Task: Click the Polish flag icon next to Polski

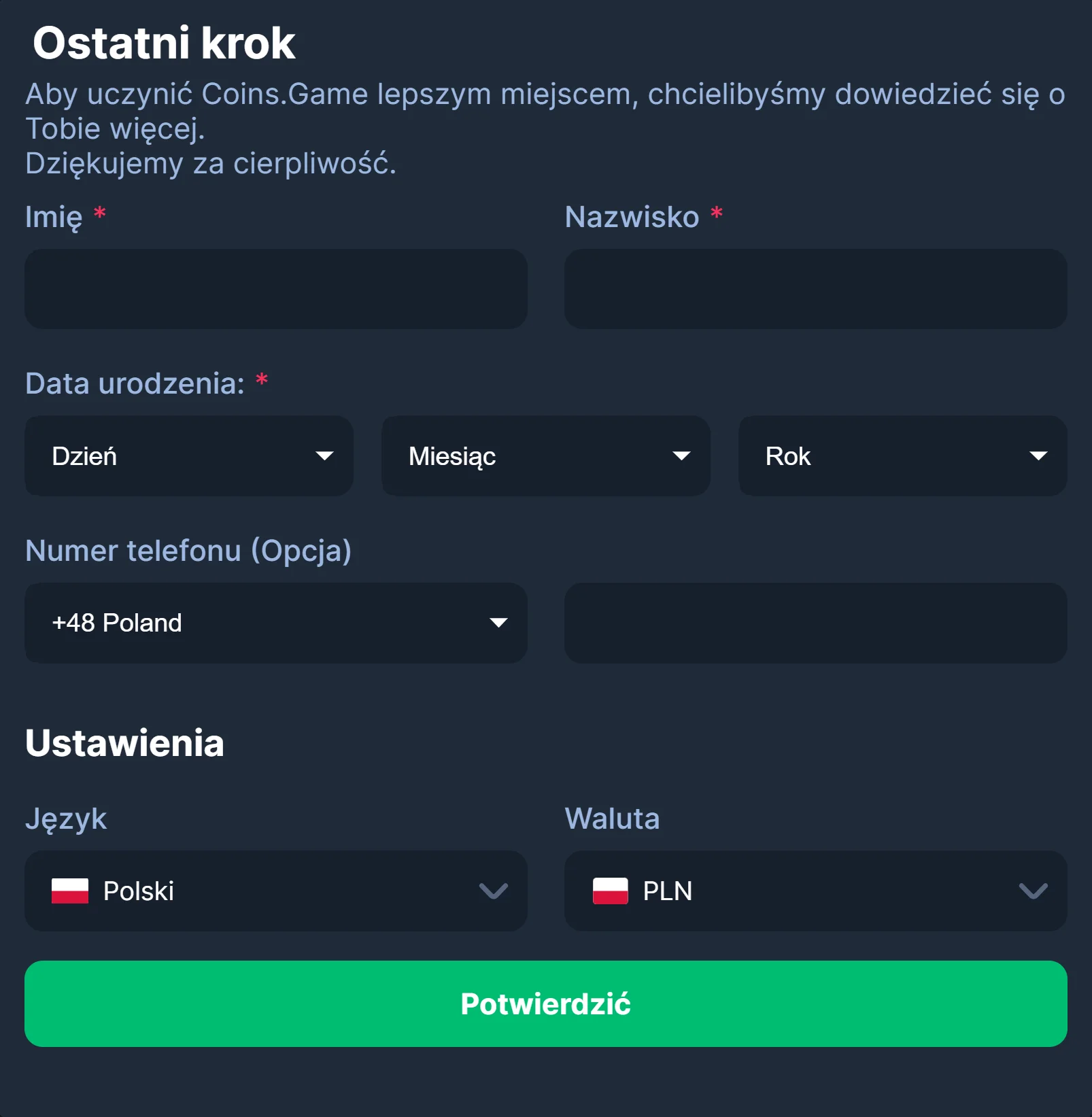Action: coord(71,891)
